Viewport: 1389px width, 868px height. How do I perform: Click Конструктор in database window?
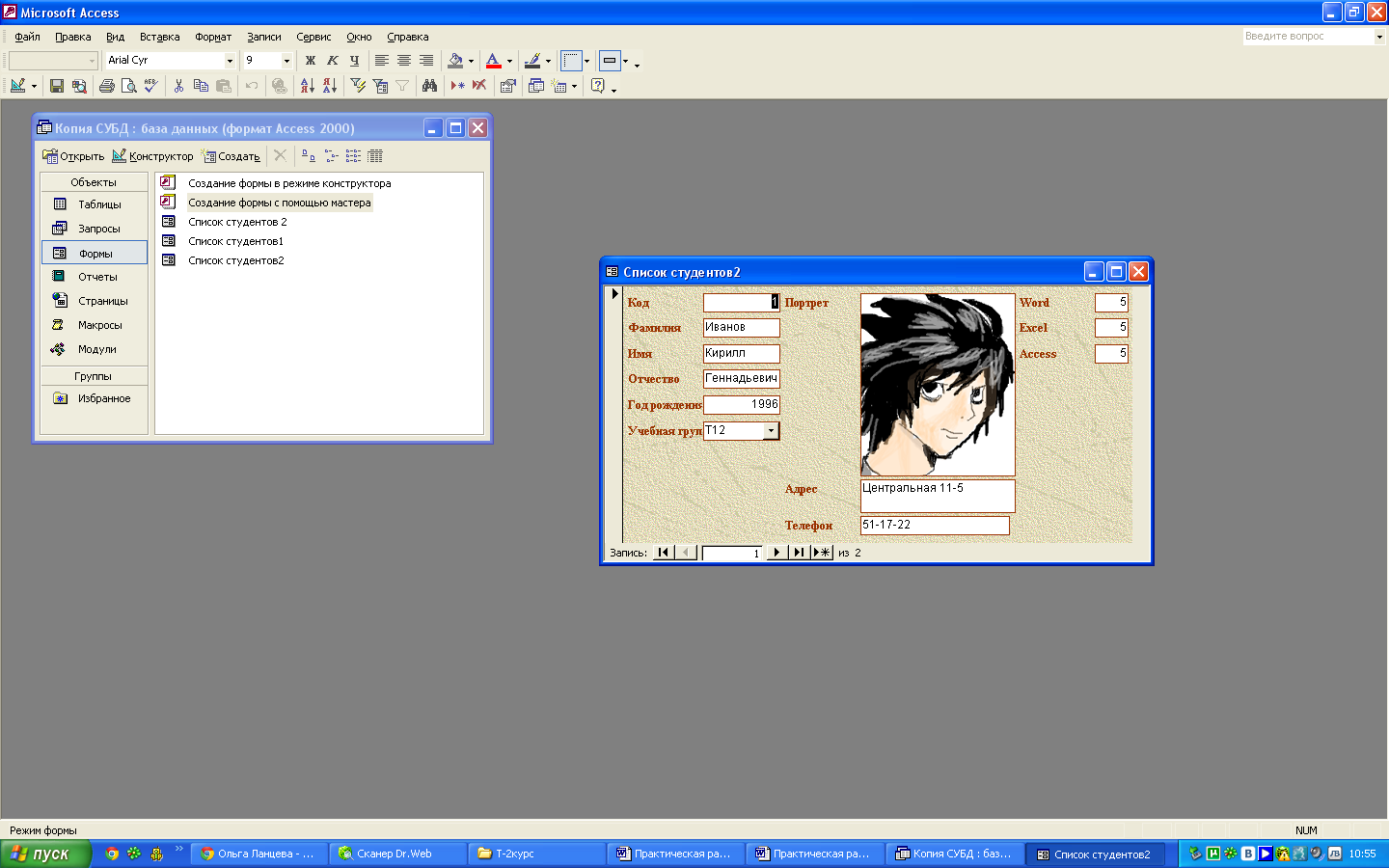tap(152, 156)
